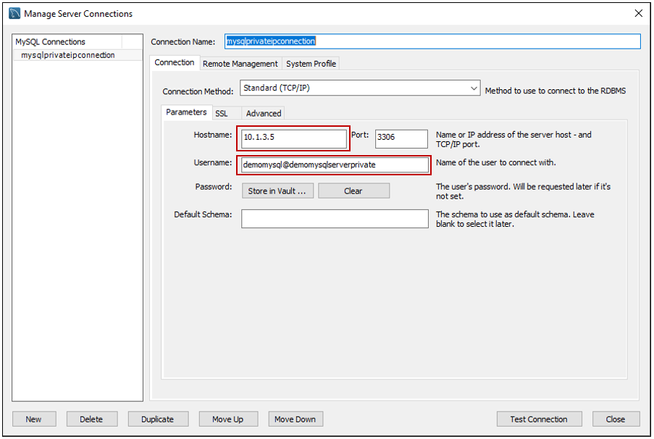Screen dimensions: 654x439
Task: Switch to the Connection tab
Action: pyautogui.click(x=174, y=63)
